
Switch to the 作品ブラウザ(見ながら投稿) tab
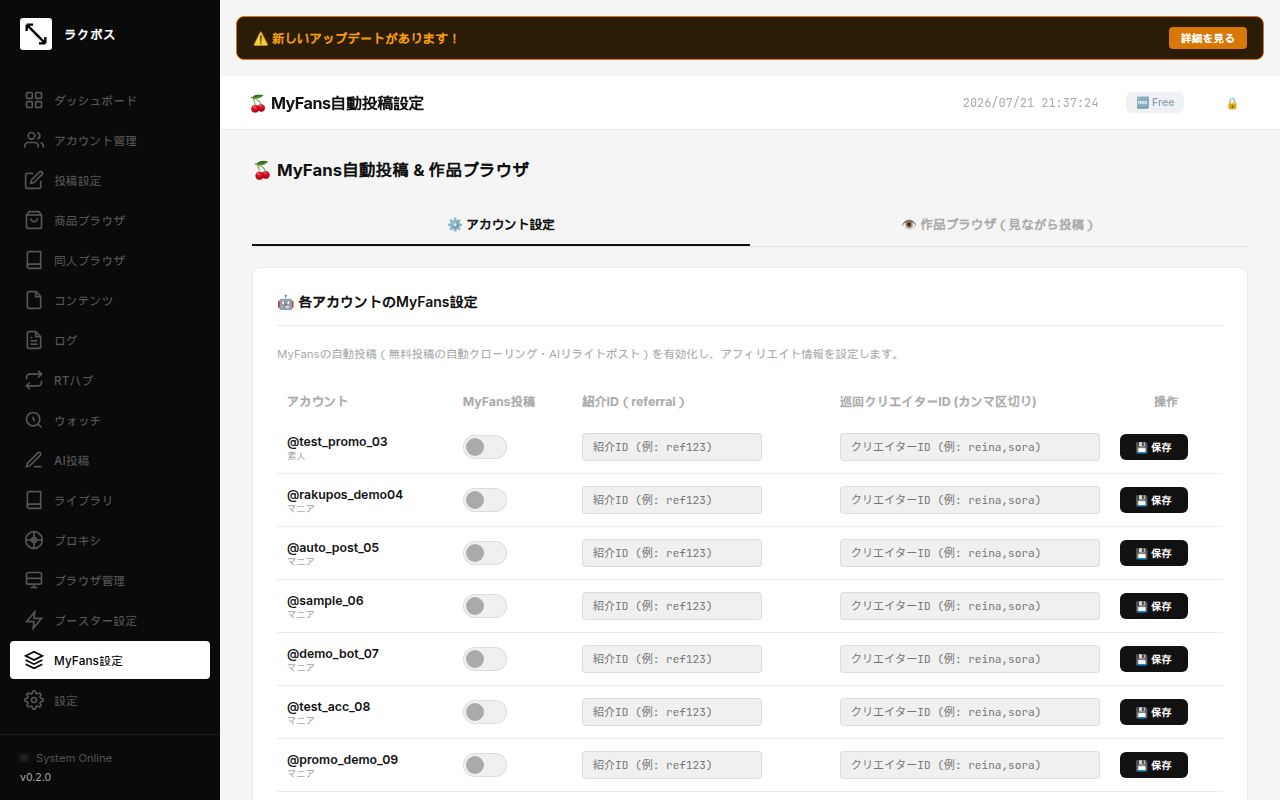999,225
